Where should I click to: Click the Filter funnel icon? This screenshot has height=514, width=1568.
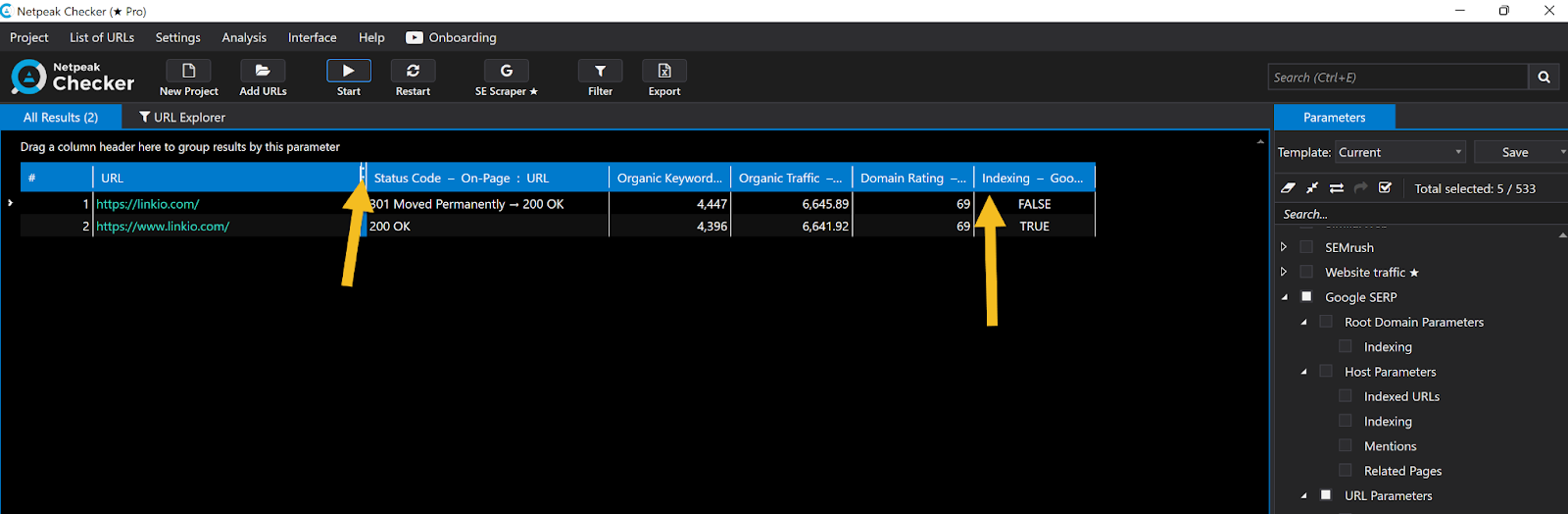pyautogui.click(x=601, y=71)
